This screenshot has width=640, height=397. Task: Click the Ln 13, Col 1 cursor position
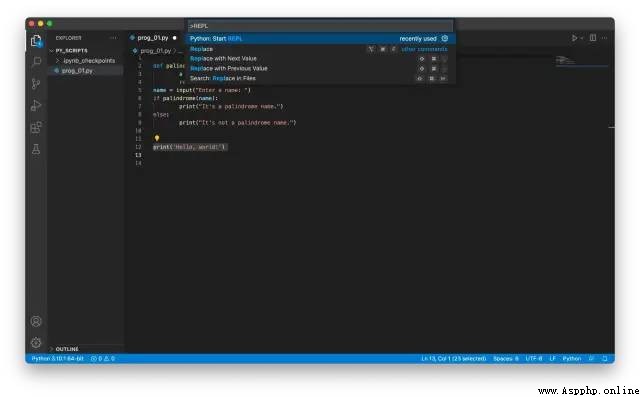tap(453, 359)
